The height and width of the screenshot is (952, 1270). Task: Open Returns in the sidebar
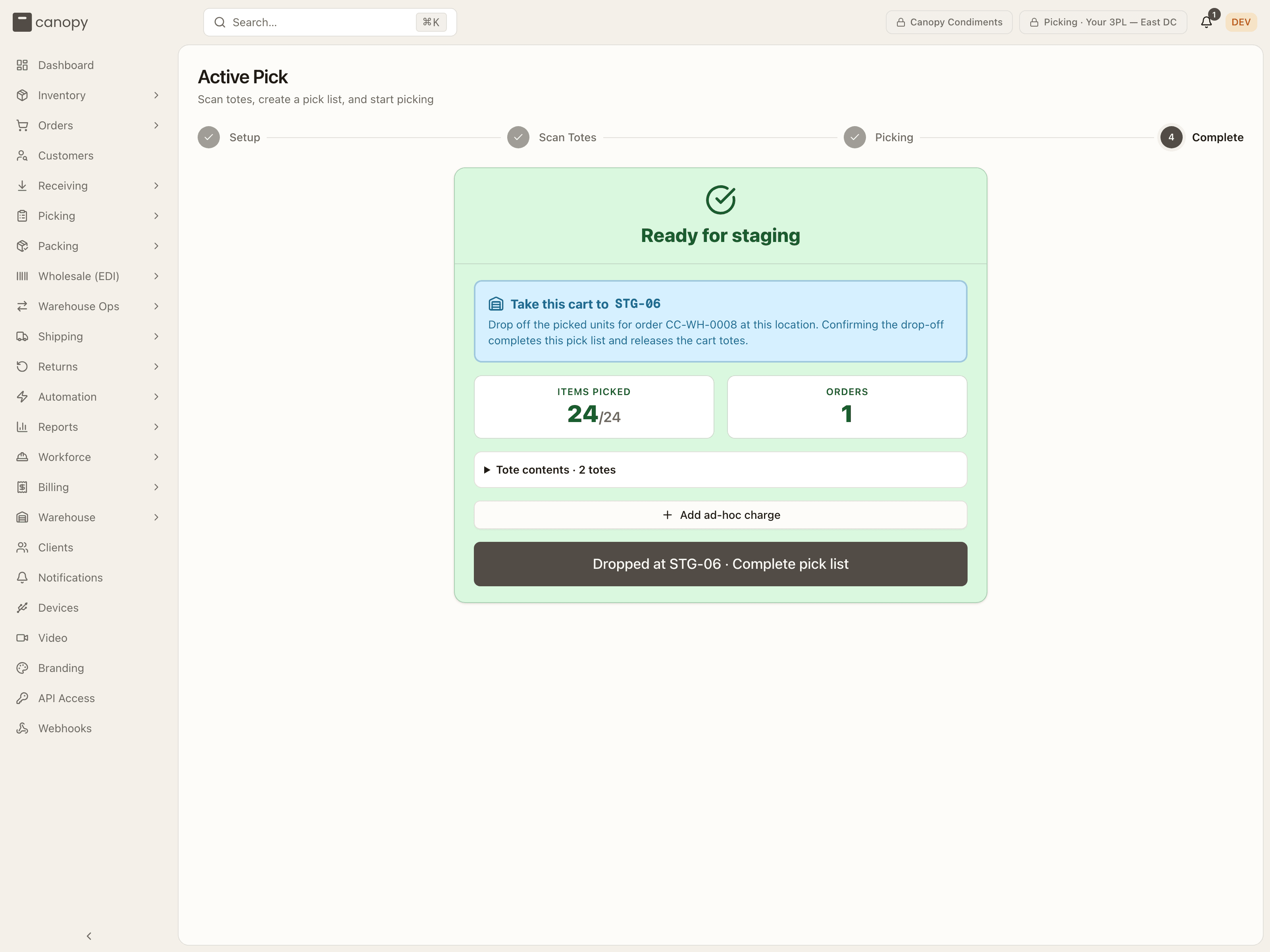tap(89, 366)
